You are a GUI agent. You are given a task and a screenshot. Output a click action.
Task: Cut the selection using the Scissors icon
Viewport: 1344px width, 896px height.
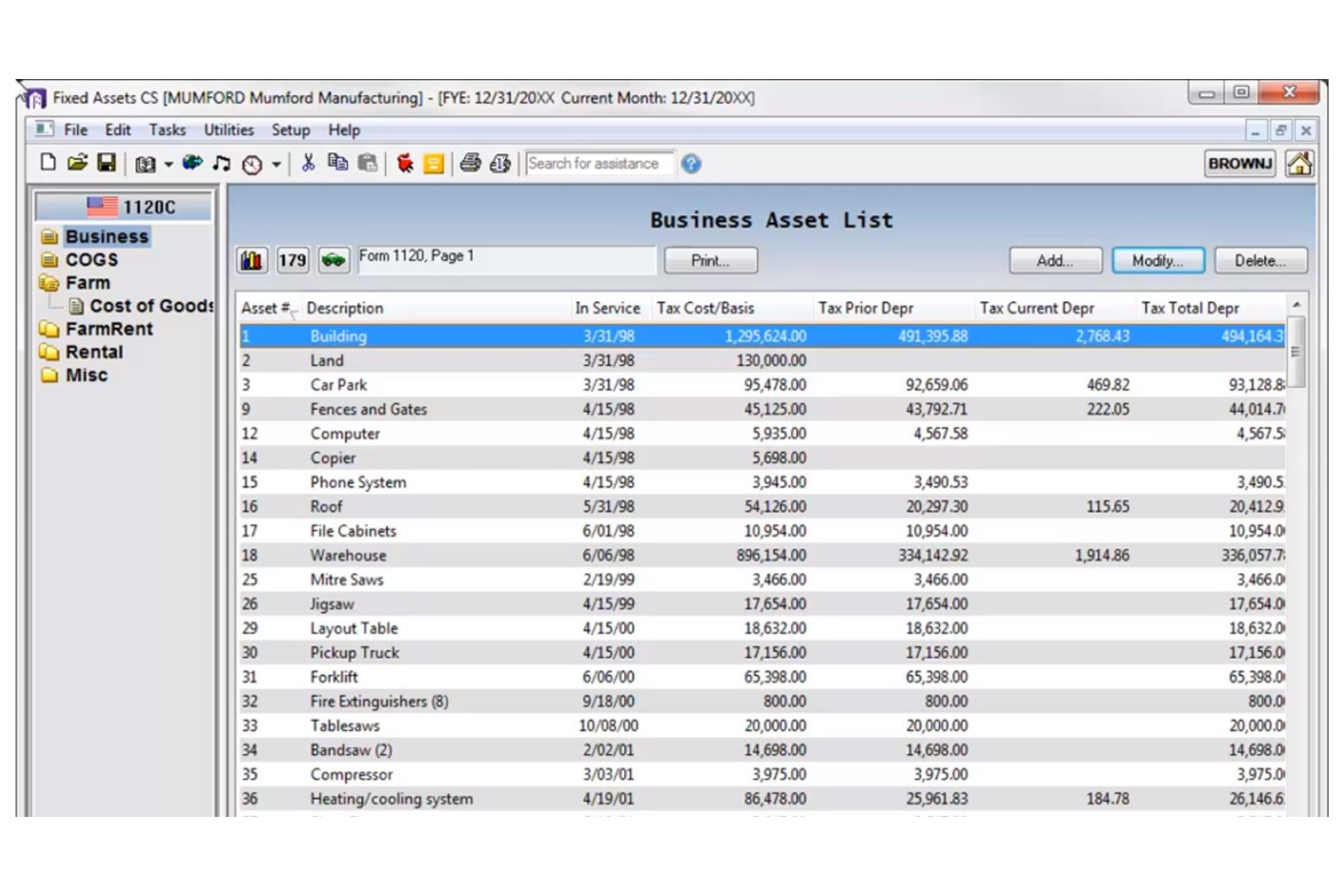tap(307, 163)
